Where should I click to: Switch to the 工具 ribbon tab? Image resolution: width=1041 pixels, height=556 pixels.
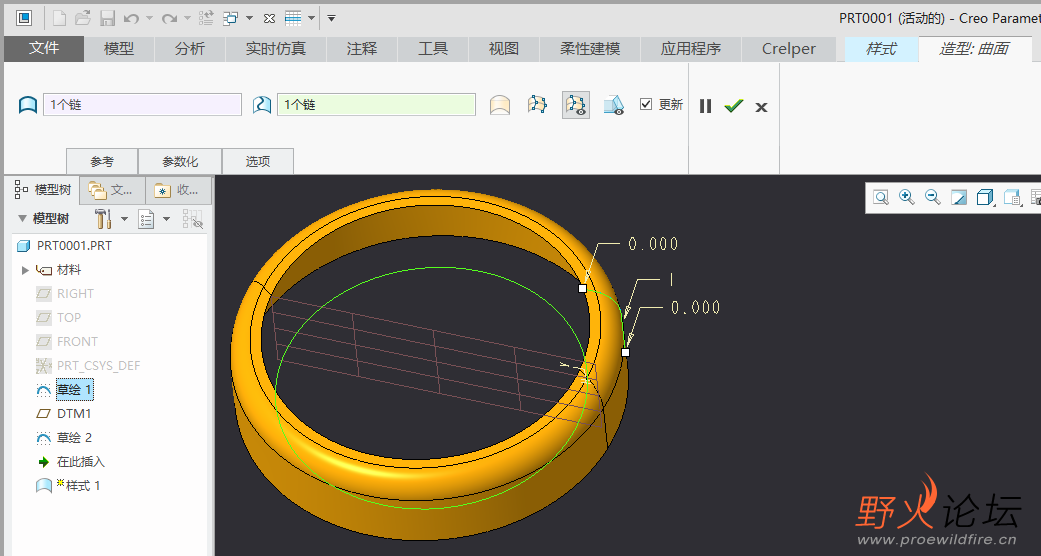pyautogui.click(x=433, y=48)
